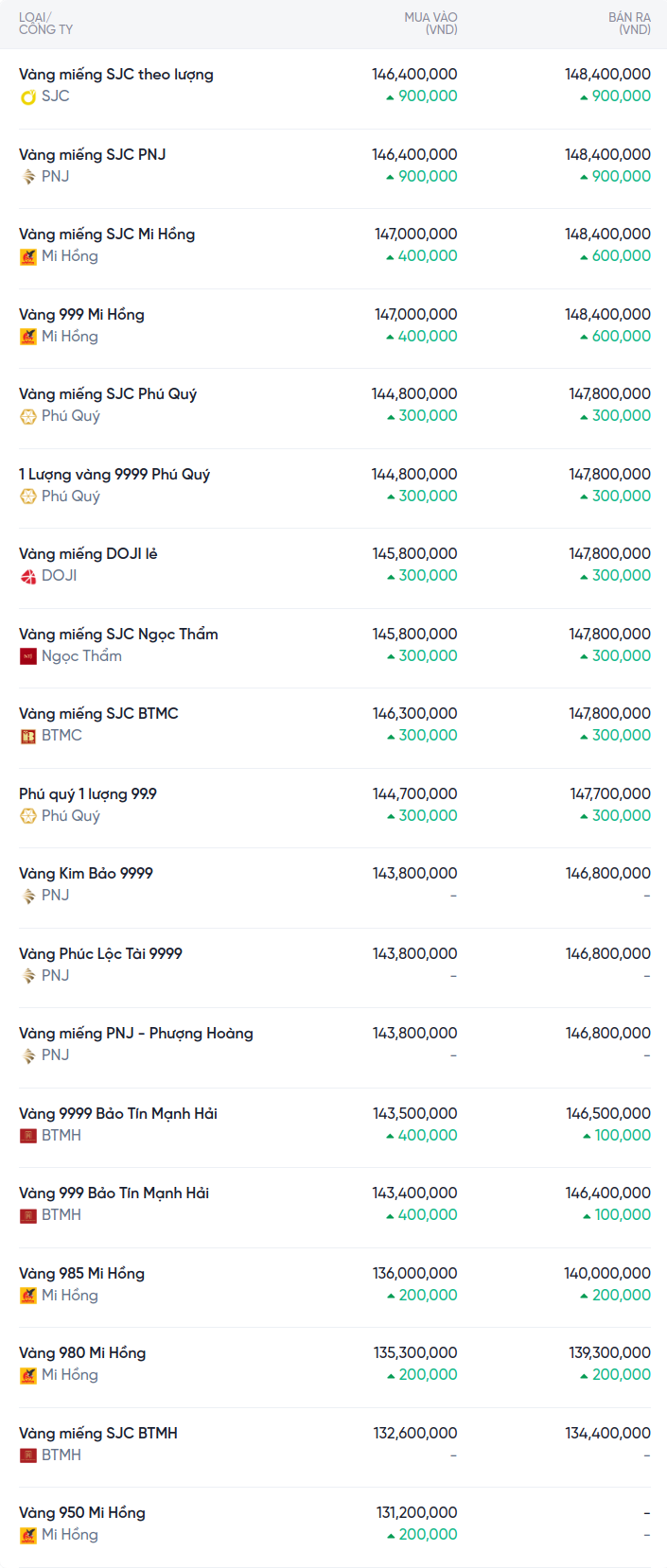Image resolution: width=667 pixels, height=1568 pixels.
Task: Click PNJ logo under Vàng Kim Bảo 9999
Action: 28,896
